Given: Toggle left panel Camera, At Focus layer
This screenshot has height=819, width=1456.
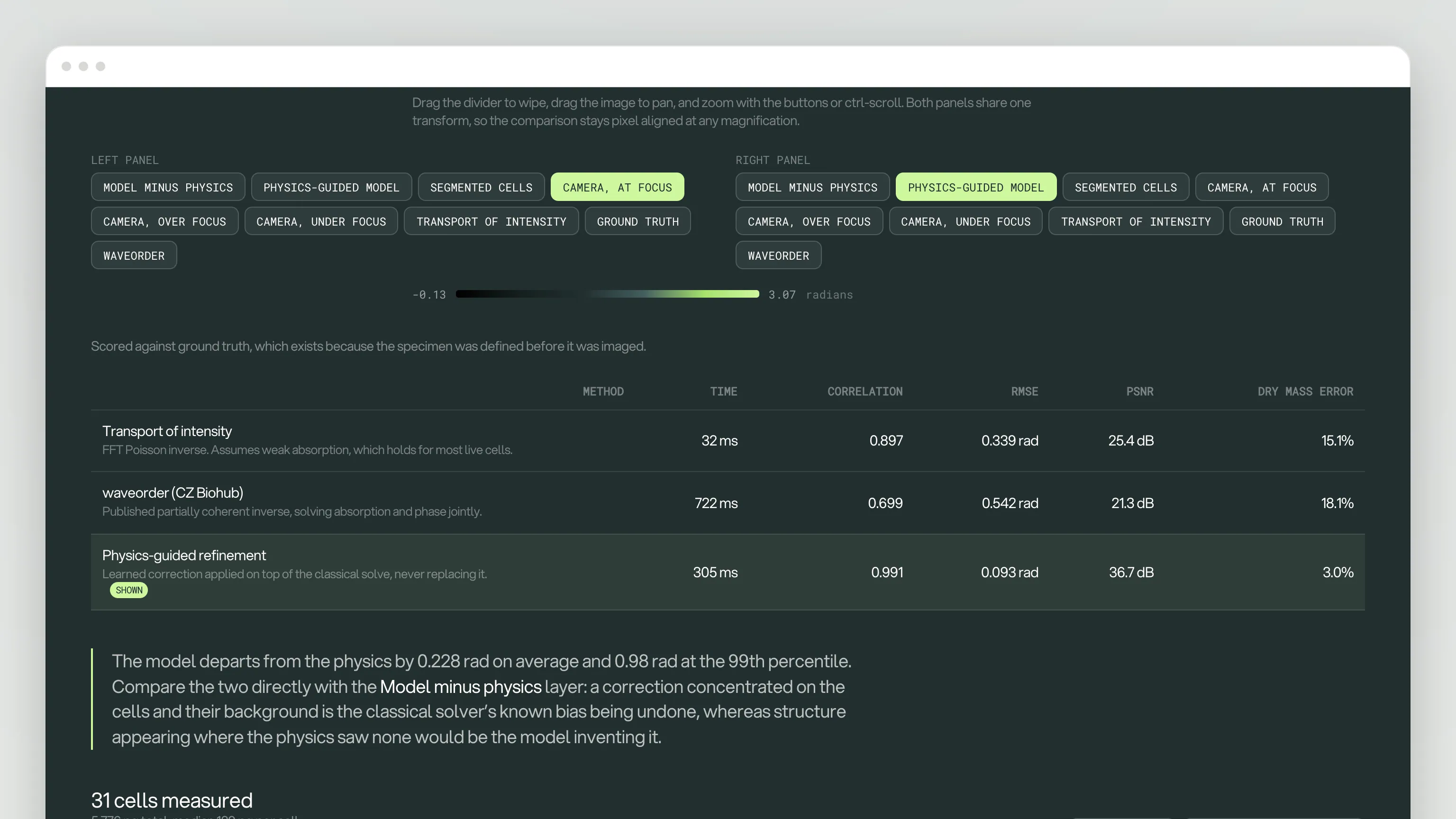Looking at the screenshot, I should tap(617, 187).
